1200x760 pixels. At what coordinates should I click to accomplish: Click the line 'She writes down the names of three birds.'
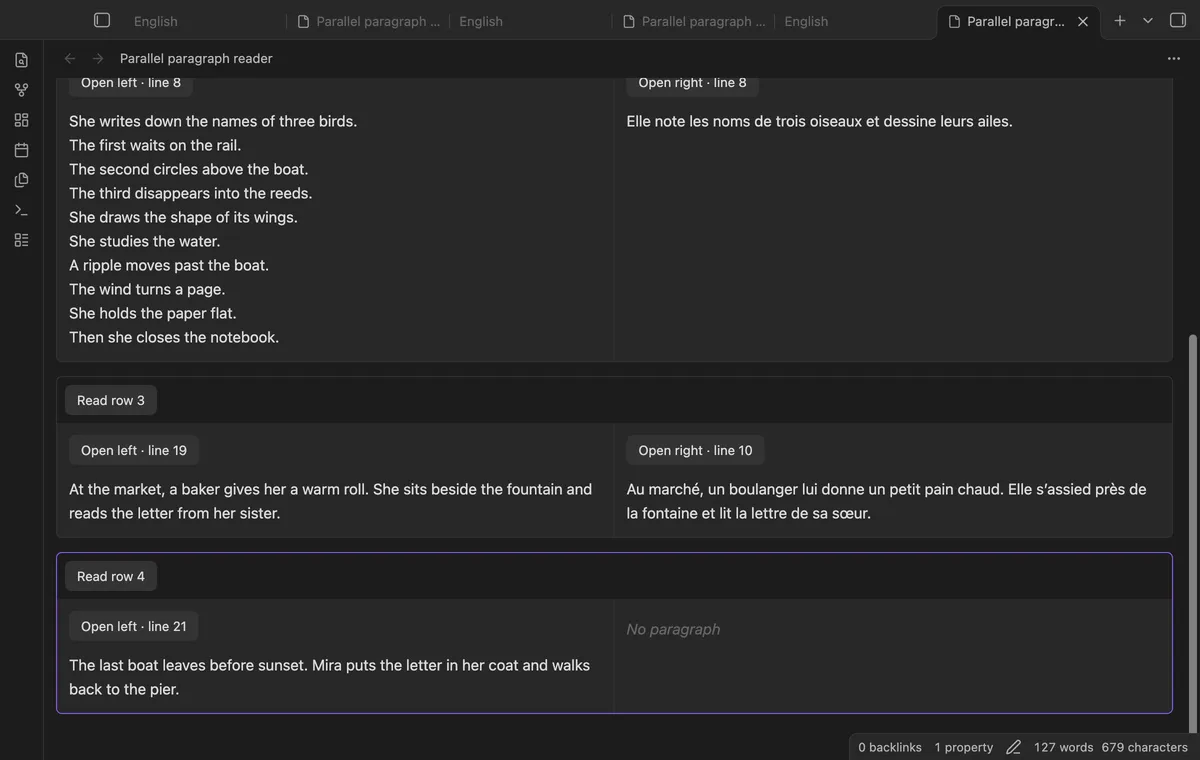pos(213,121)
